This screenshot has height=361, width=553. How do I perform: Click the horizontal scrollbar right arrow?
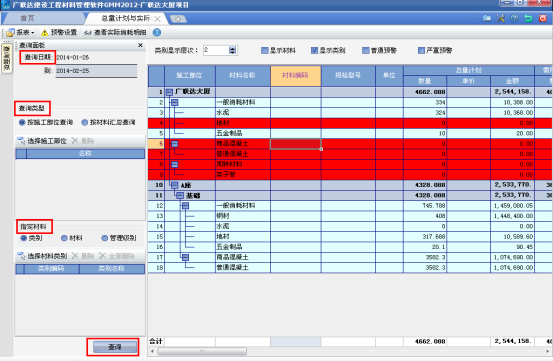[548, 351]
